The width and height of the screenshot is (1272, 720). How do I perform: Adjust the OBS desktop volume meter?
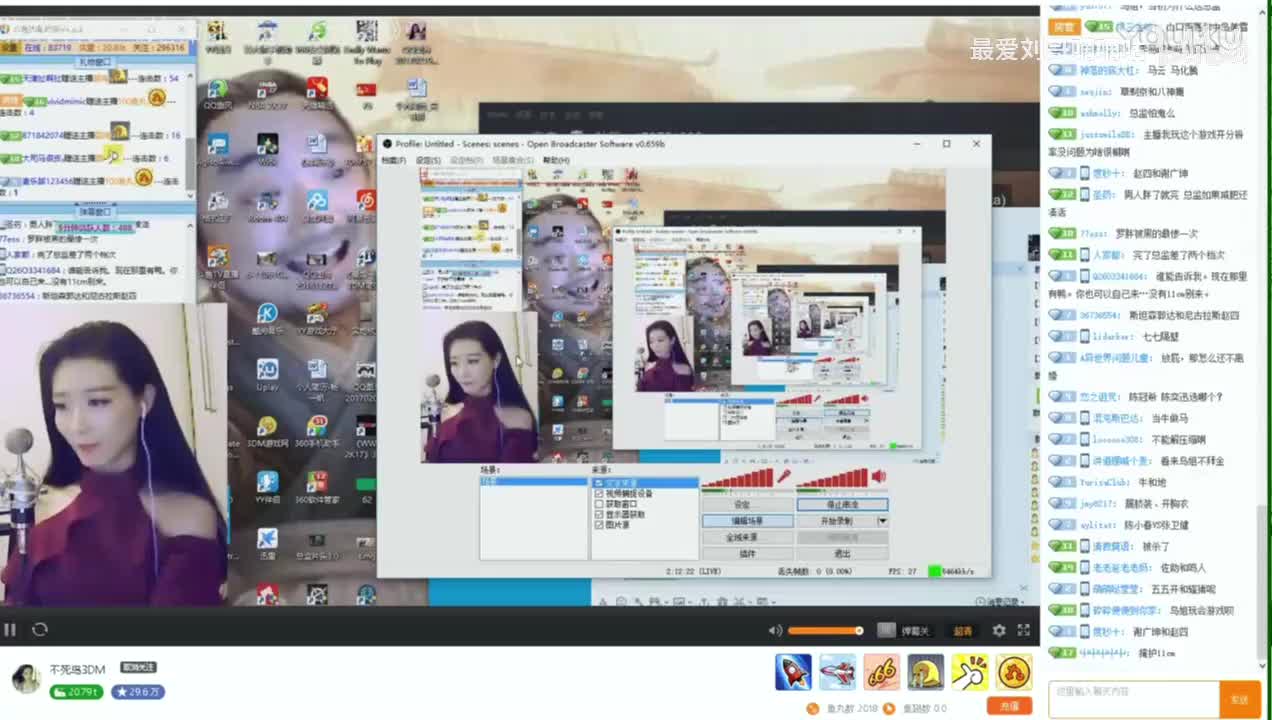coord(832,479)
